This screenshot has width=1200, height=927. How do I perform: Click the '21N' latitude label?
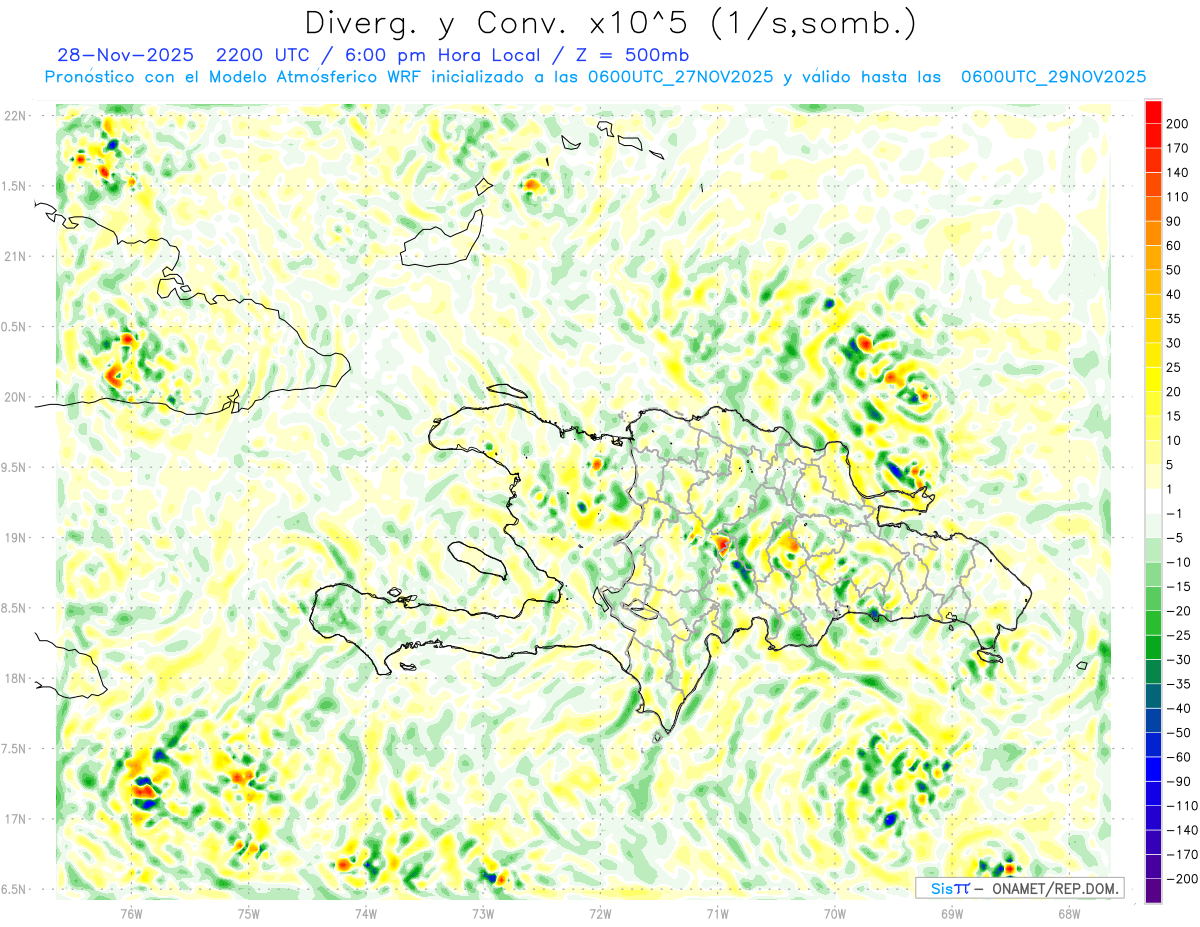pos(15,256)
